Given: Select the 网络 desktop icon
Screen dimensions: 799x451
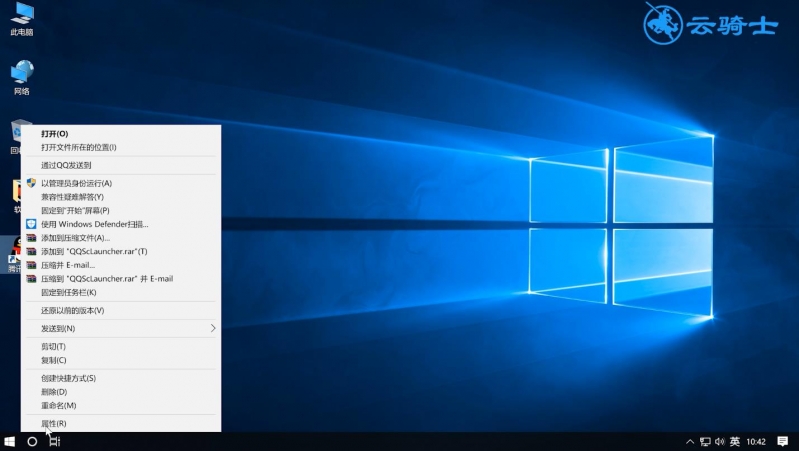Looking at the screenshot, I should (22, 78).
